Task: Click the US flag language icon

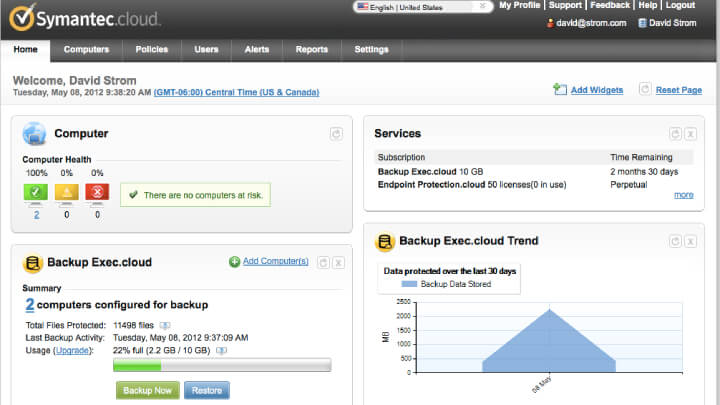Action: [x=363, y=7]
